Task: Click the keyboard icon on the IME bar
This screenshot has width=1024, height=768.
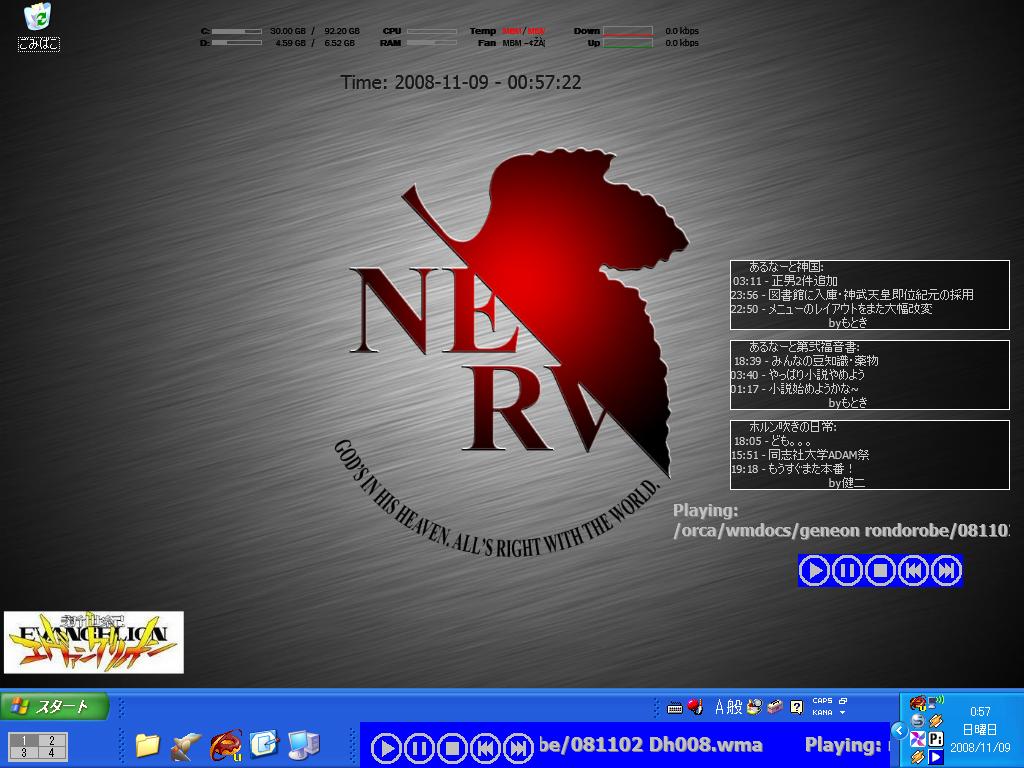Action: [675, 708]
